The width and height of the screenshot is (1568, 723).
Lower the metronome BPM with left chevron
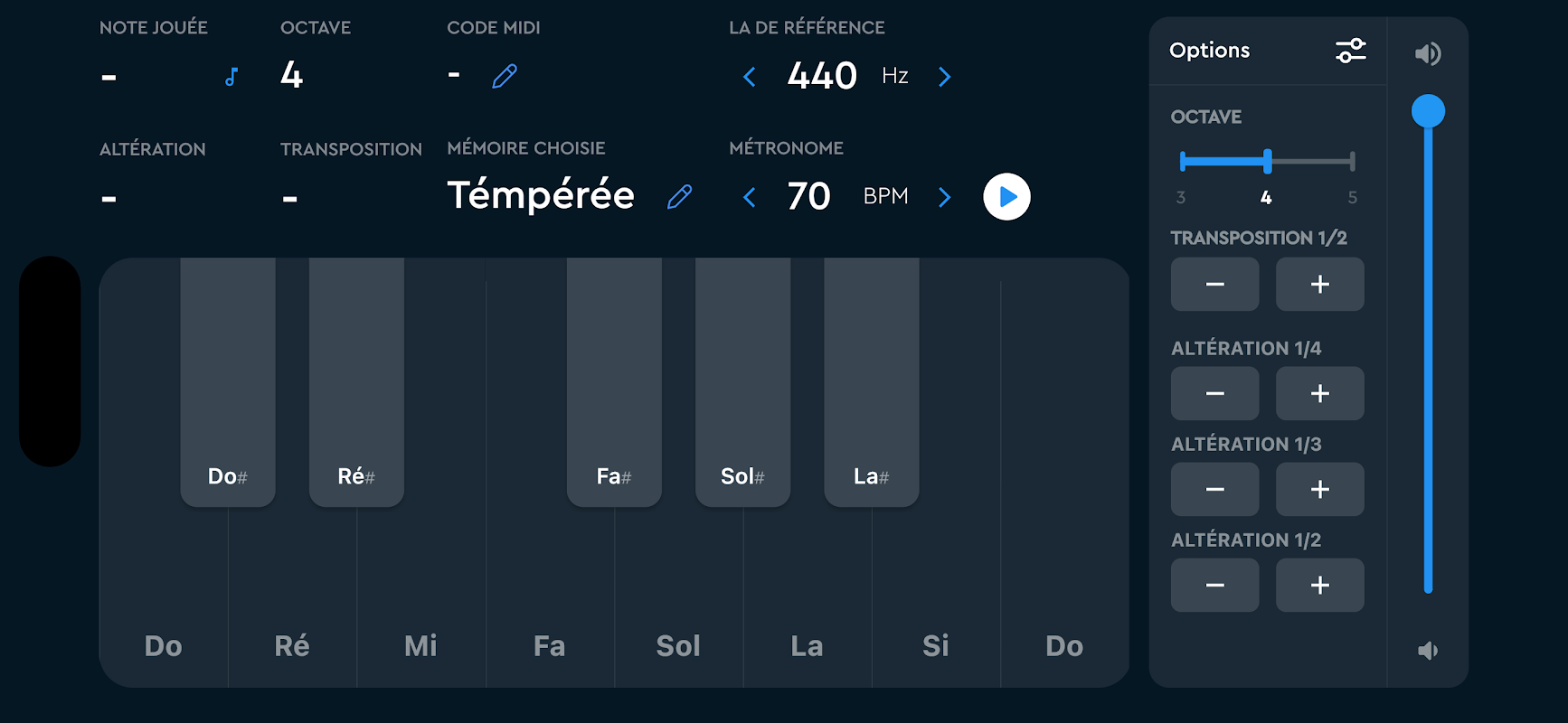750,197
